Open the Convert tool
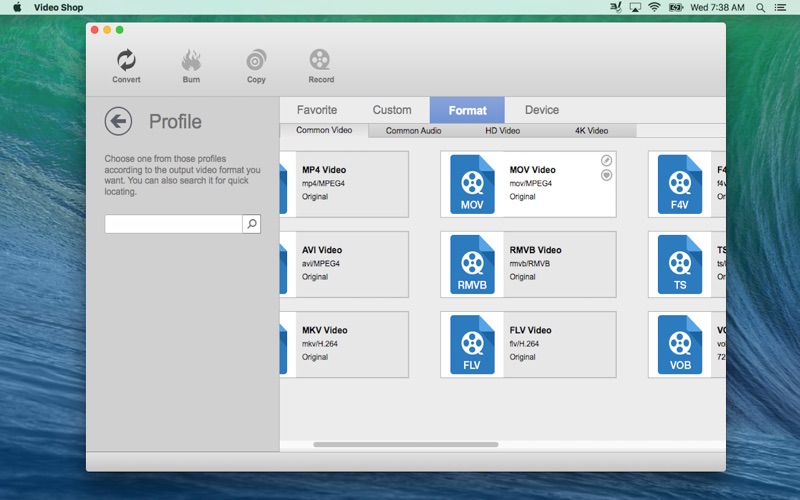 (126, 66)
